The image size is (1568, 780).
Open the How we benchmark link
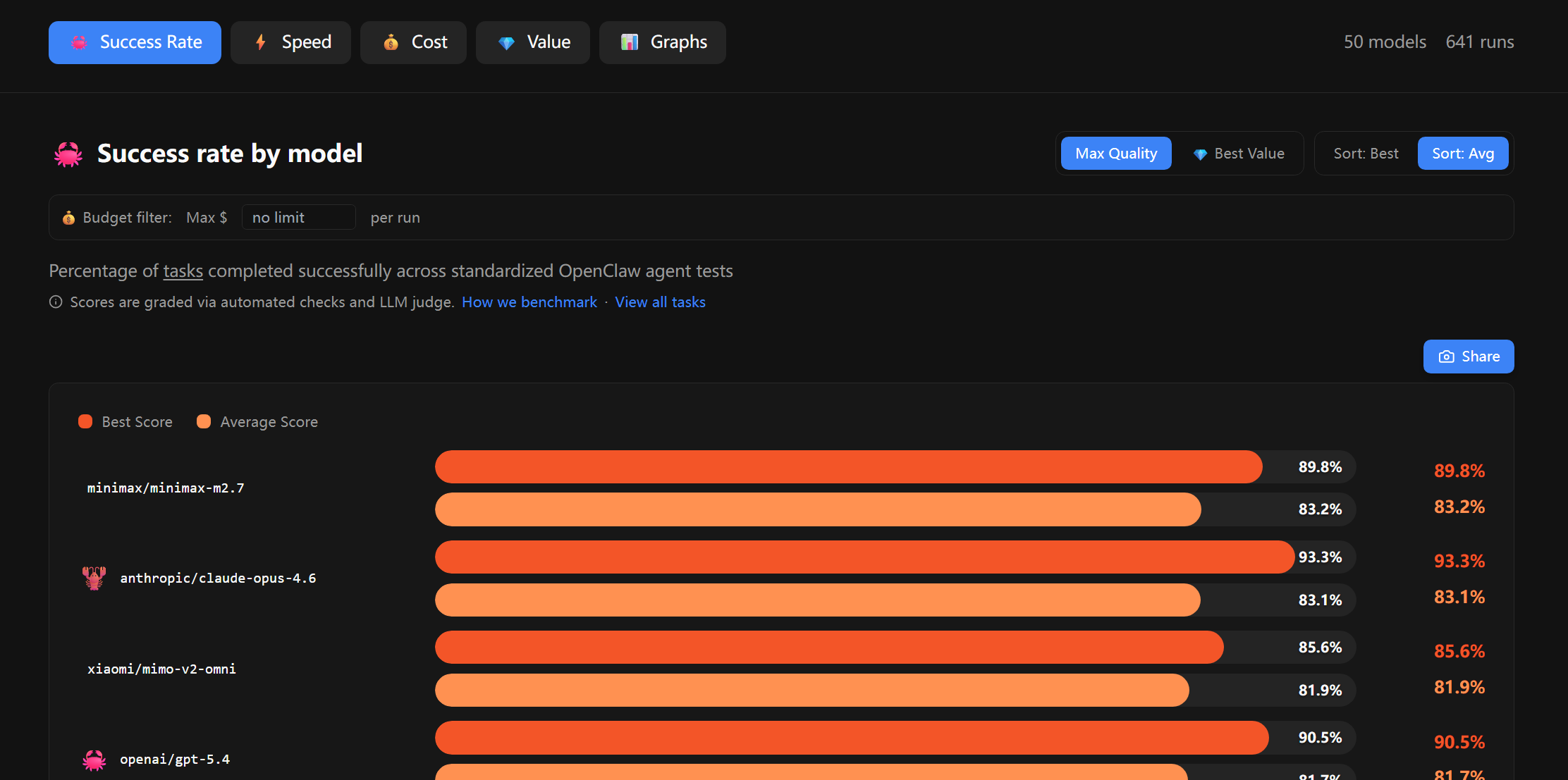[529, 302]
